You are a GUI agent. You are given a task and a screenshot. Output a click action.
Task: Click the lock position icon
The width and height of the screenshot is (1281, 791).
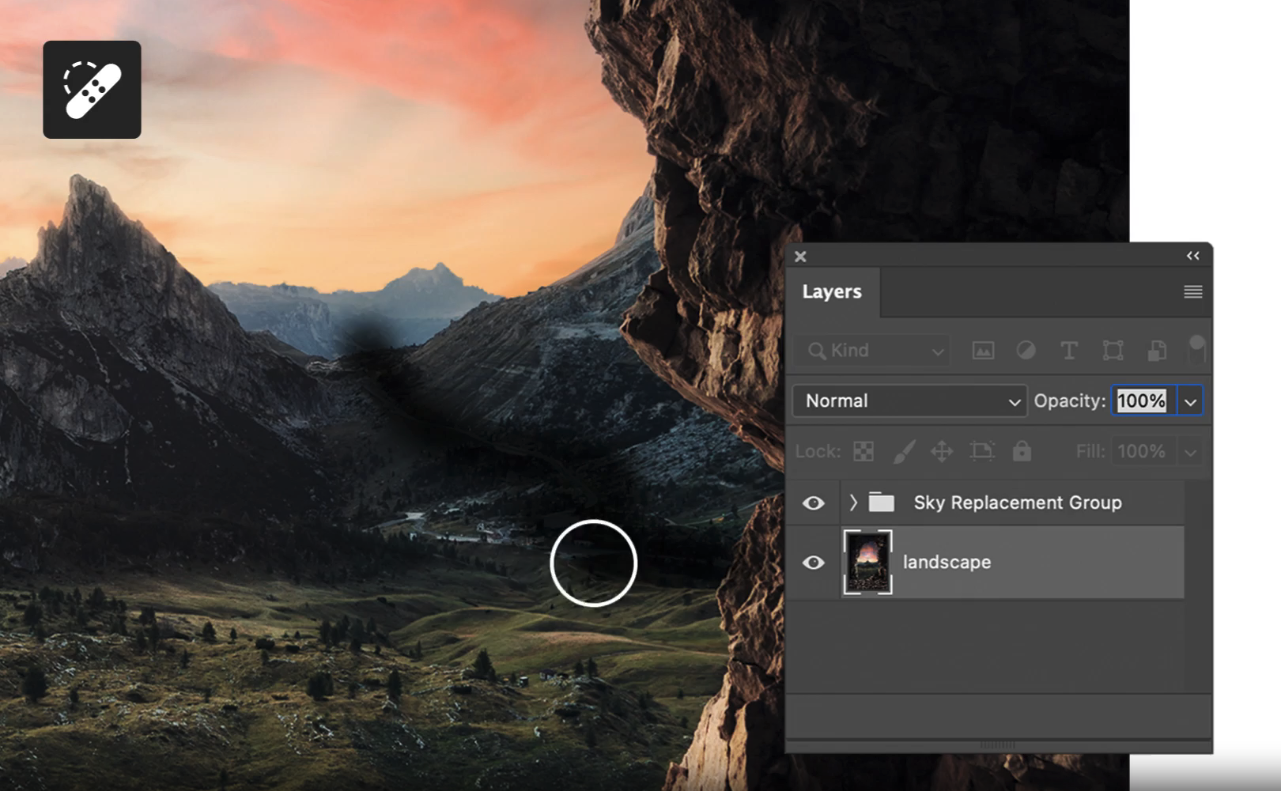pos(940,451)
